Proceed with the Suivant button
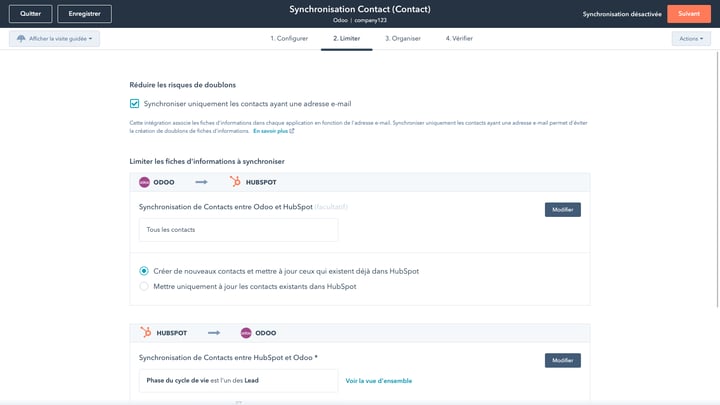 [x=689, y=14]
